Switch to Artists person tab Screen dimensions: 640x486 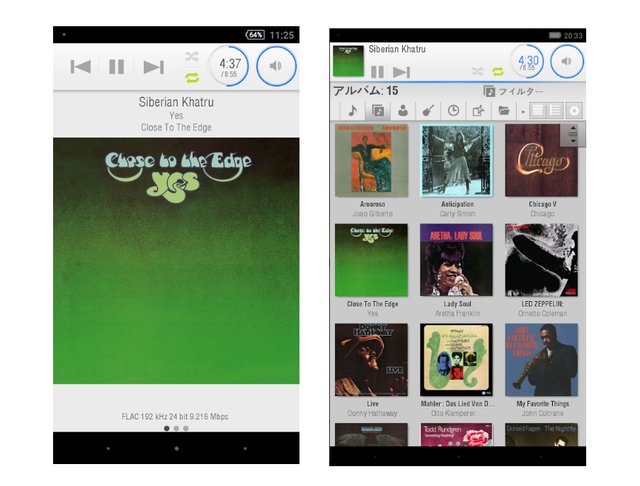[403, 111]
